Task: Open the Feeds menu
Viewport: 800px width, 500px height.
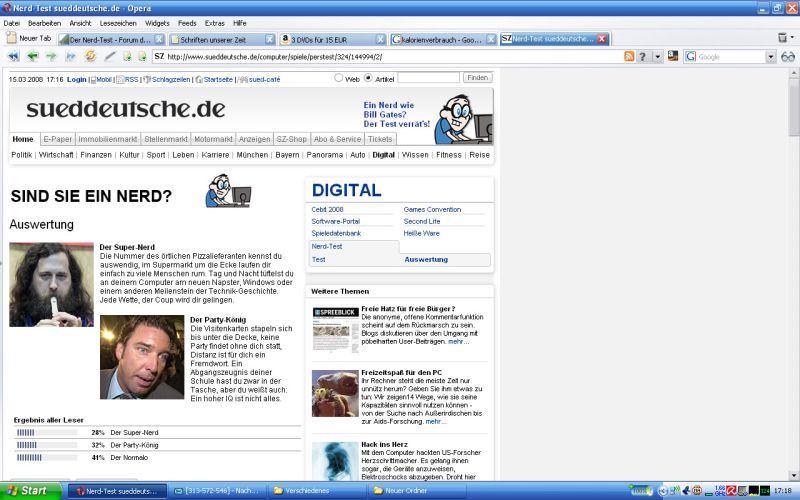Action: (187, 23)
